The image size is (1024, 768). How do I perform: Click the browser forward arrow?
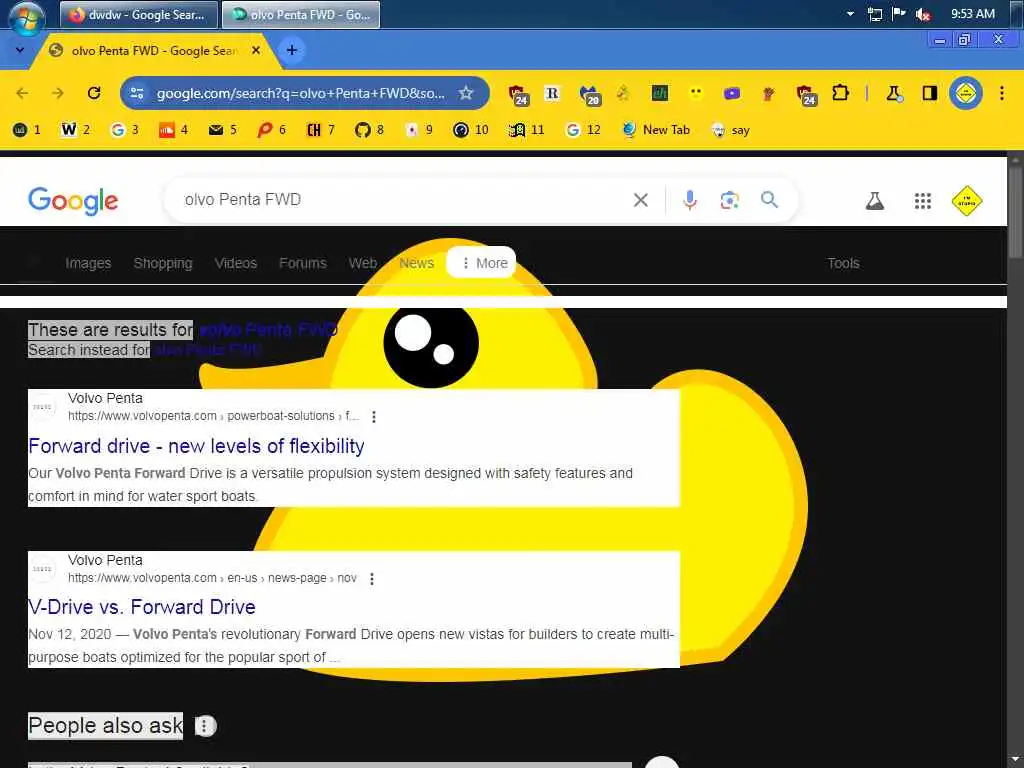(58, 93)
